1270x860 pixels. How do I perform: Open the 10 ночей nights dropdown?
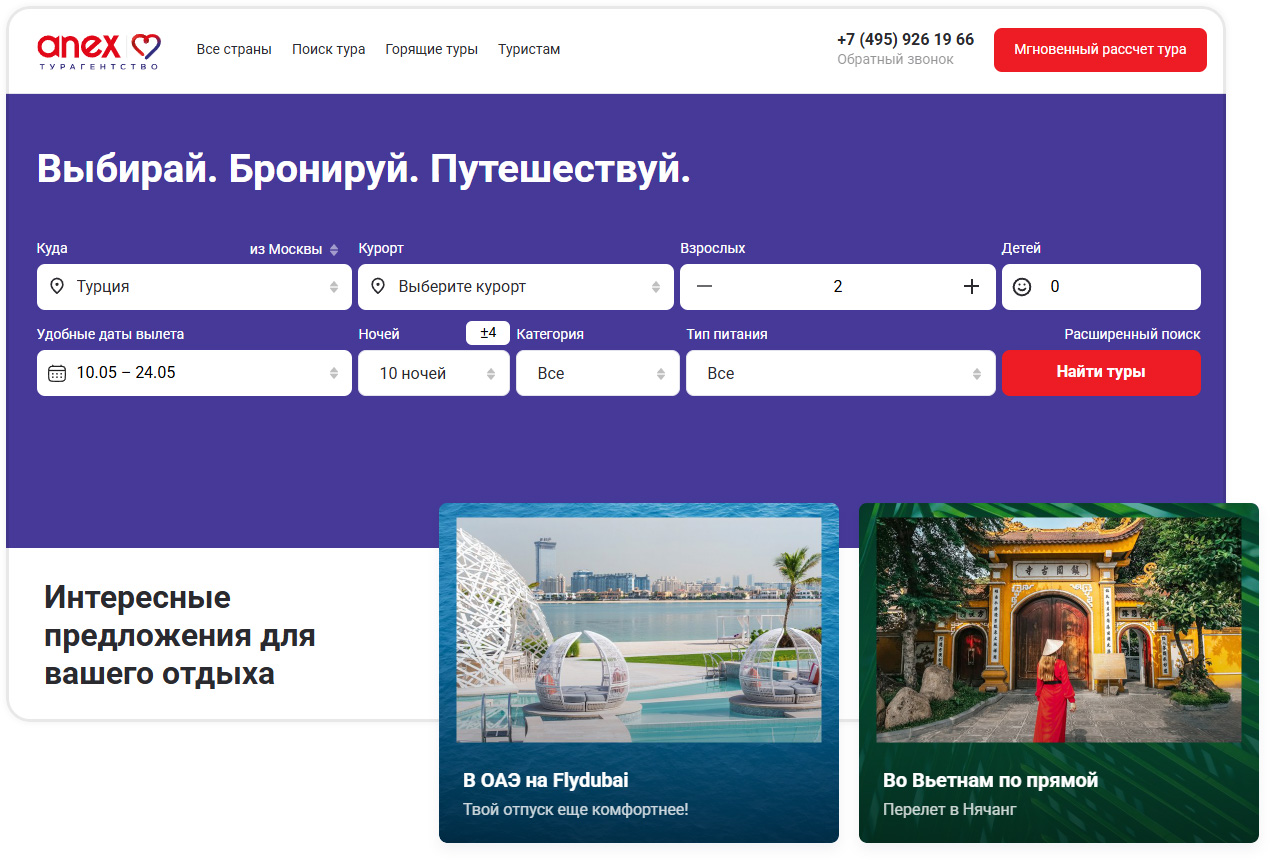coord(434,373)
